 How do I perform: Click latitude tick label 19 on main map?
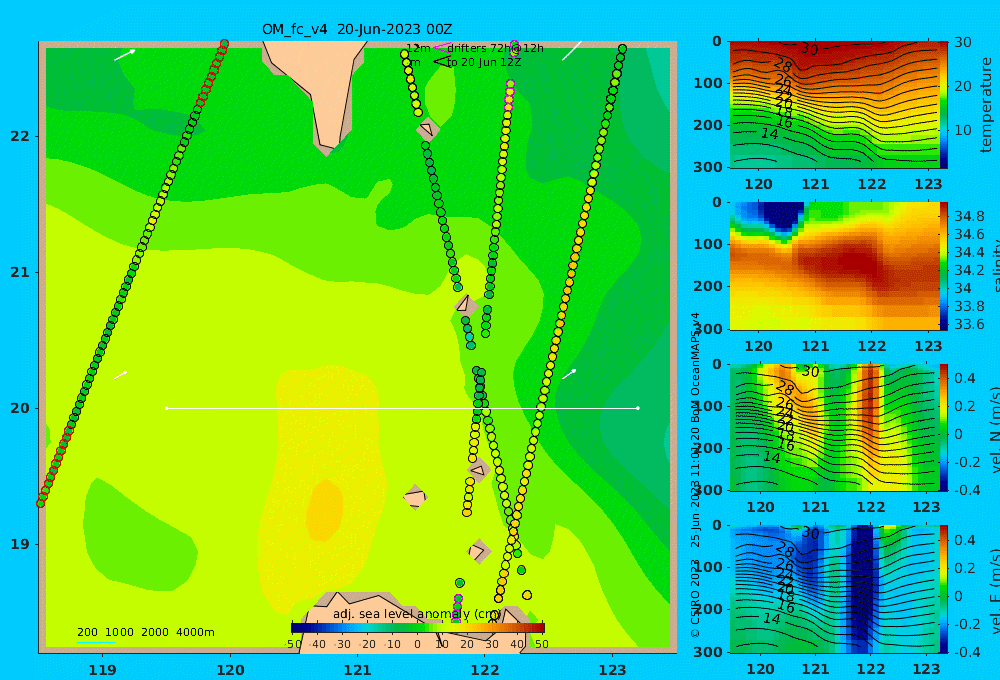click(x=19, y=544)
